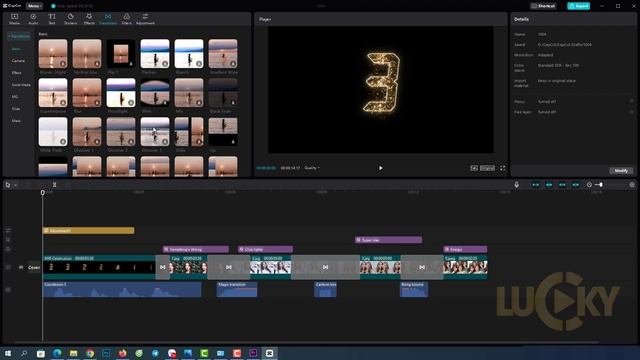Select the Mask transitions category
The image size is (640, 360).
coord(16,121)
